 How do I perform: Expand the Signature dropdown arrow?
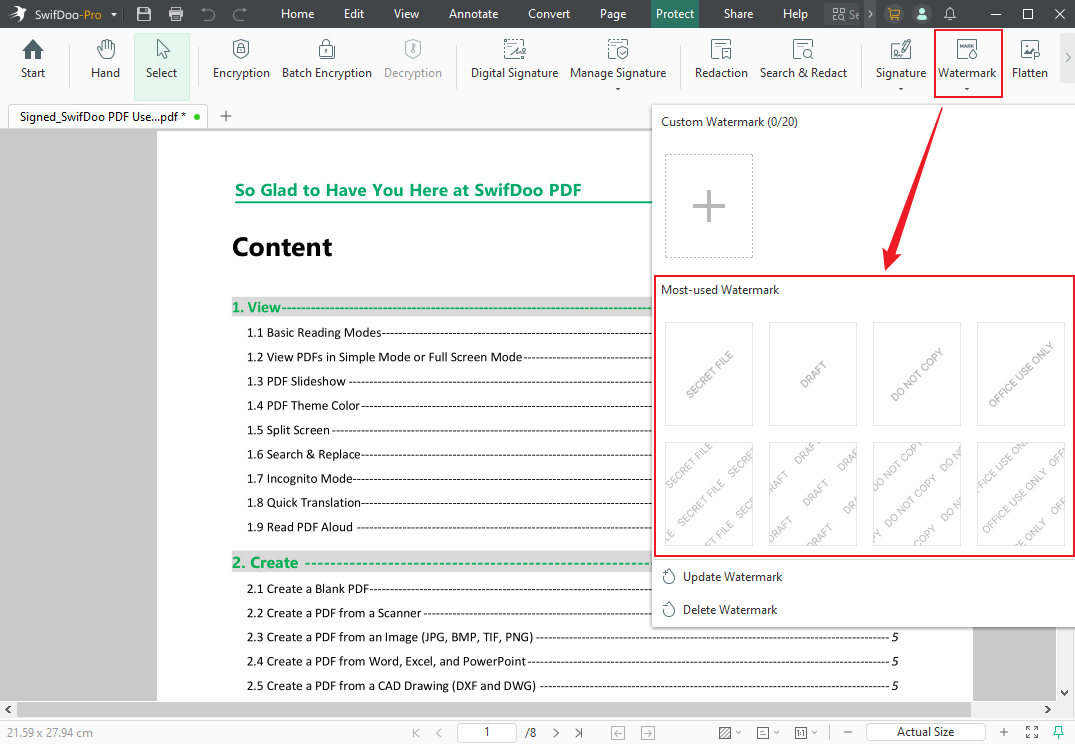(901, 89)
